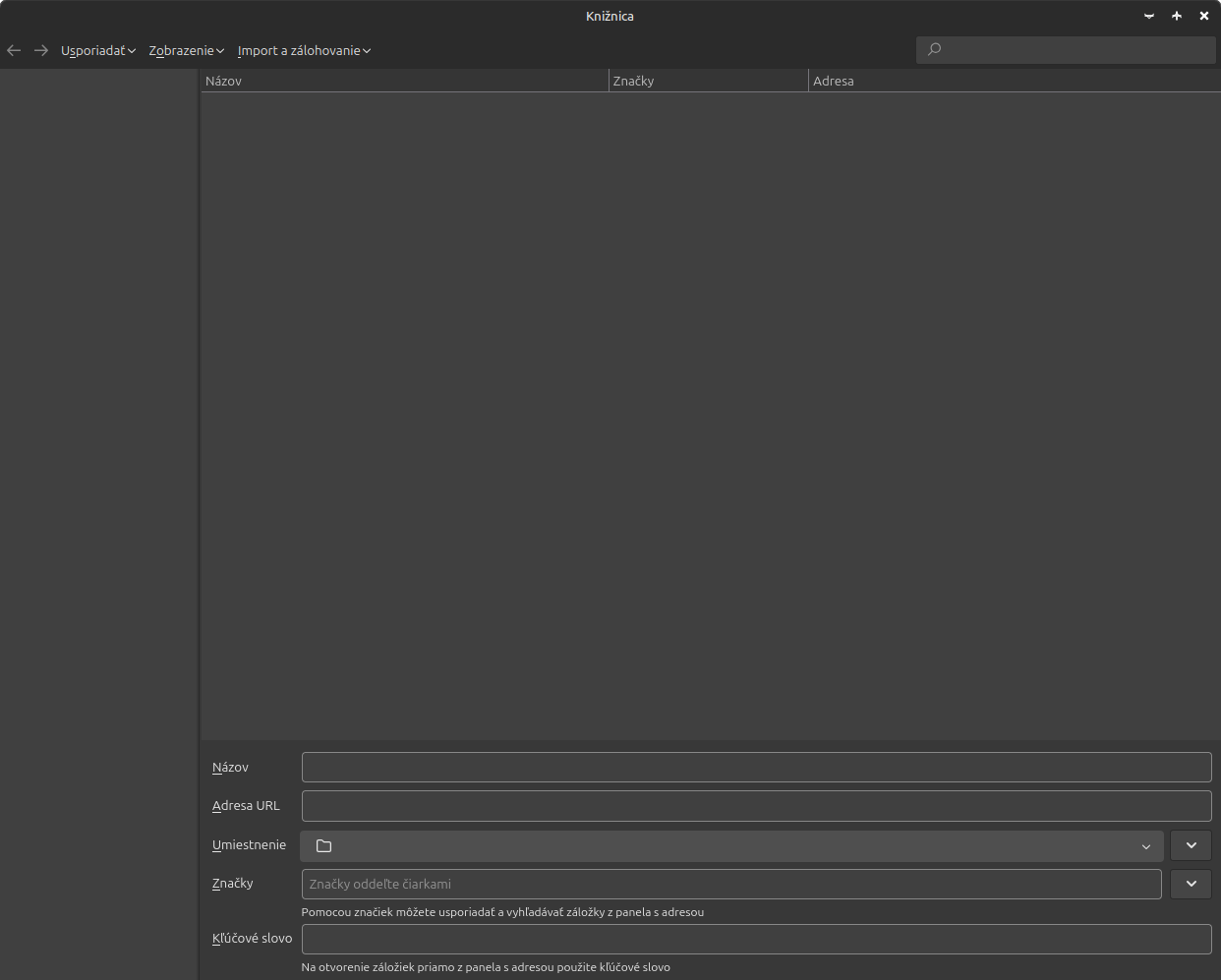Open the Zobrazenie menu
The width and height of the screenshot is (1221, 980).
[187, 50]
